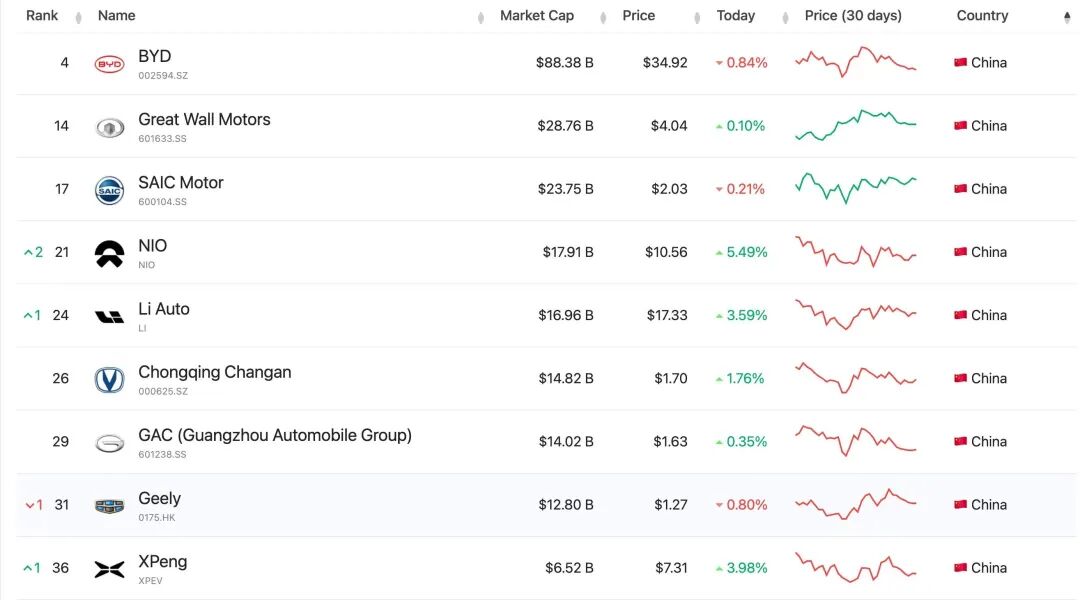Sort table by Market Cap column
Screen dimensions: 1080x600
[537, 15]
